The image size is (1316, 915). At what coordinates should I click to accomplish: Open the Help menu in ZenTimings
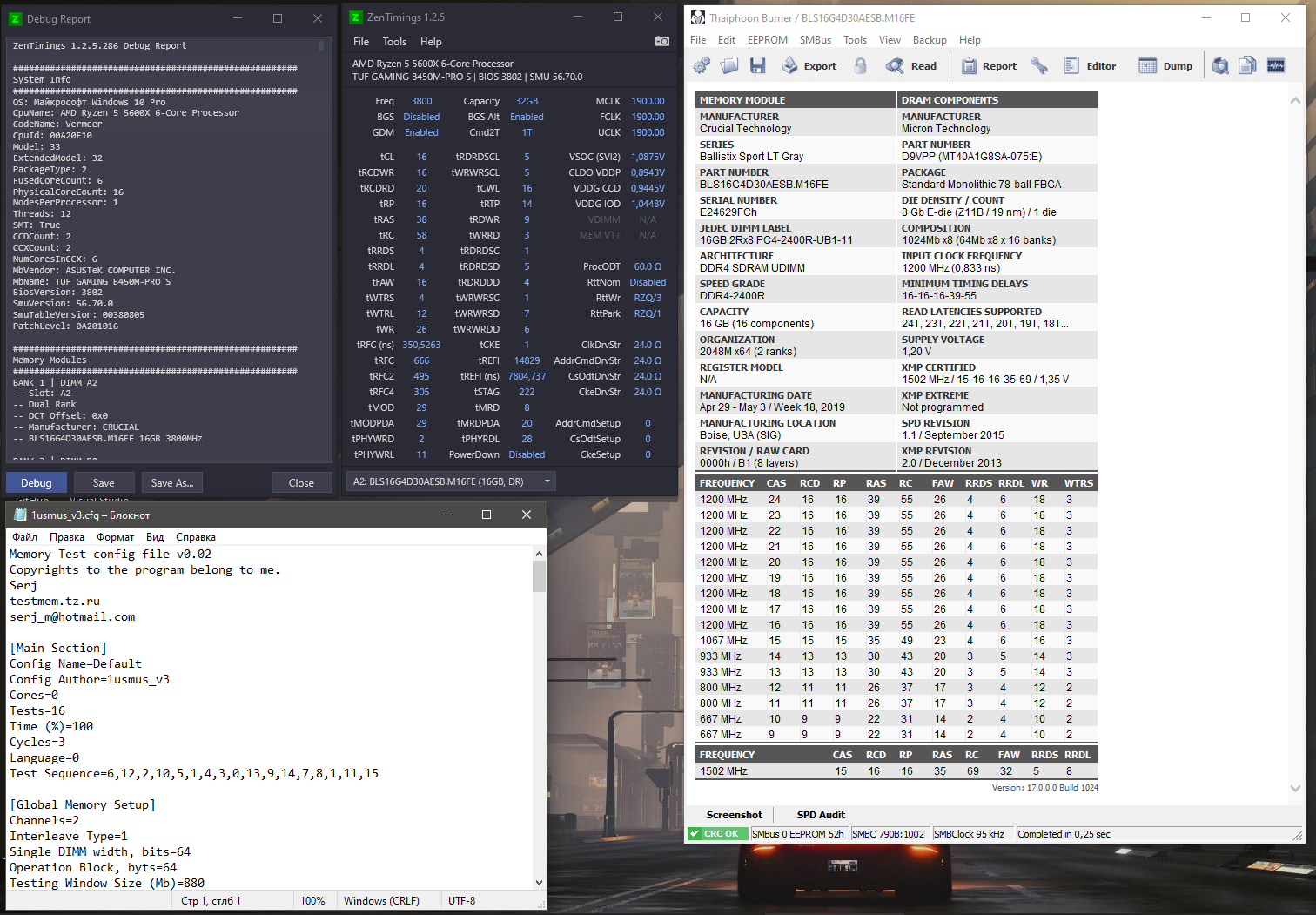(431, 41)
